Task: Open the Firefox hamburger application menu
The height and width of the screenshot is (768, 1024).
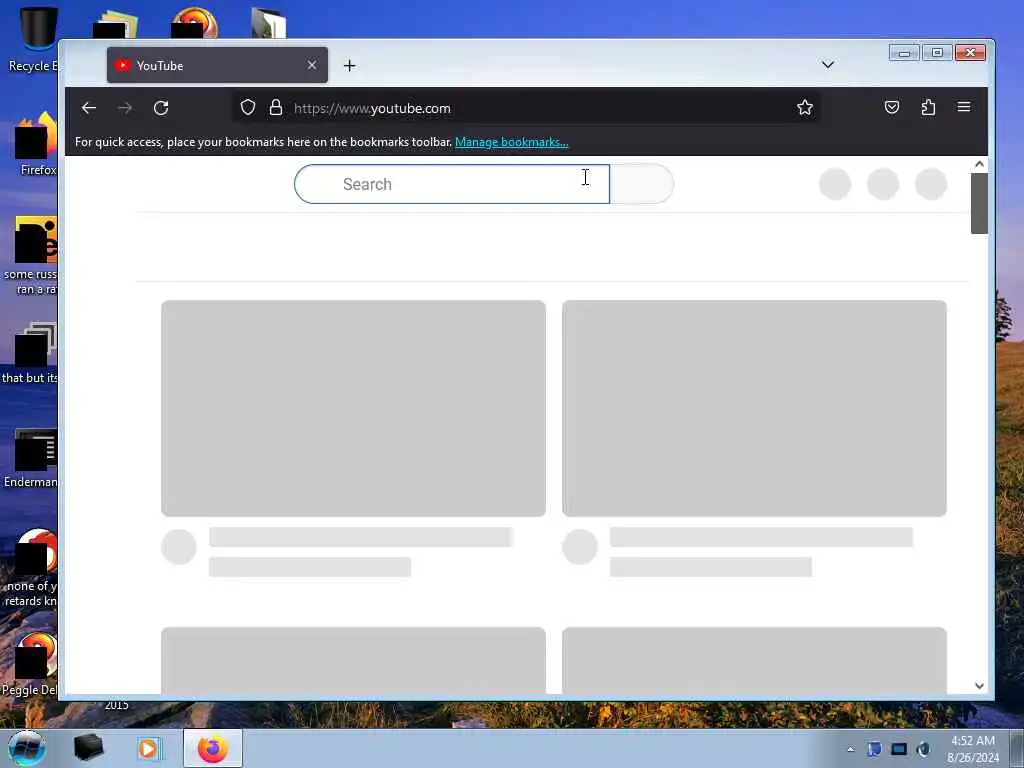Action: click(x=964, y=107)
